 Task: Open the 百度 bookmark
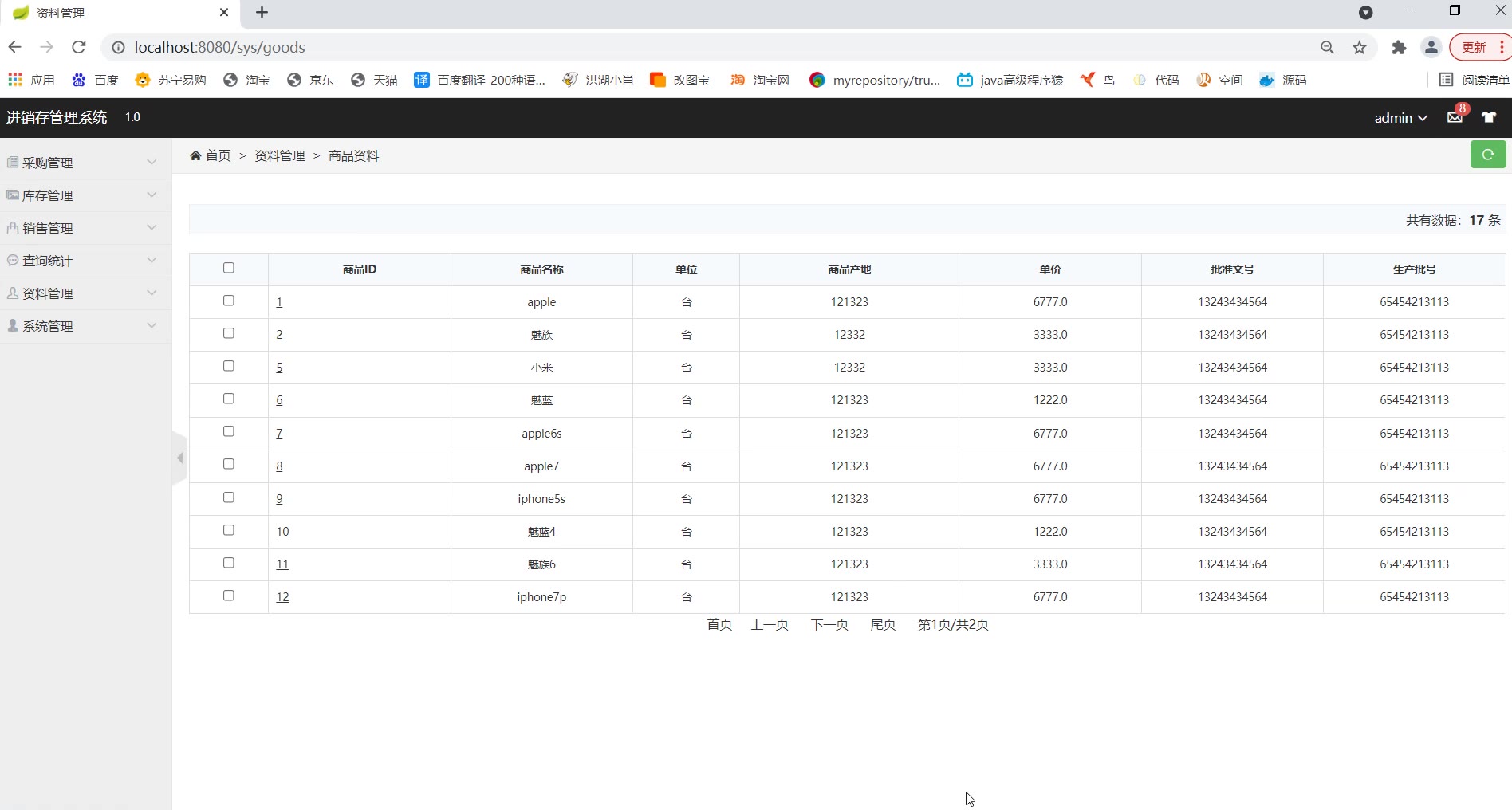[95, 80]
